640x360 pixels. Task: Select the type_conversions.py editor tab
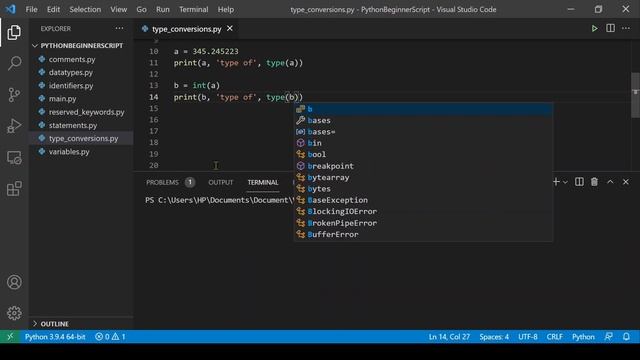click(187, 29)
